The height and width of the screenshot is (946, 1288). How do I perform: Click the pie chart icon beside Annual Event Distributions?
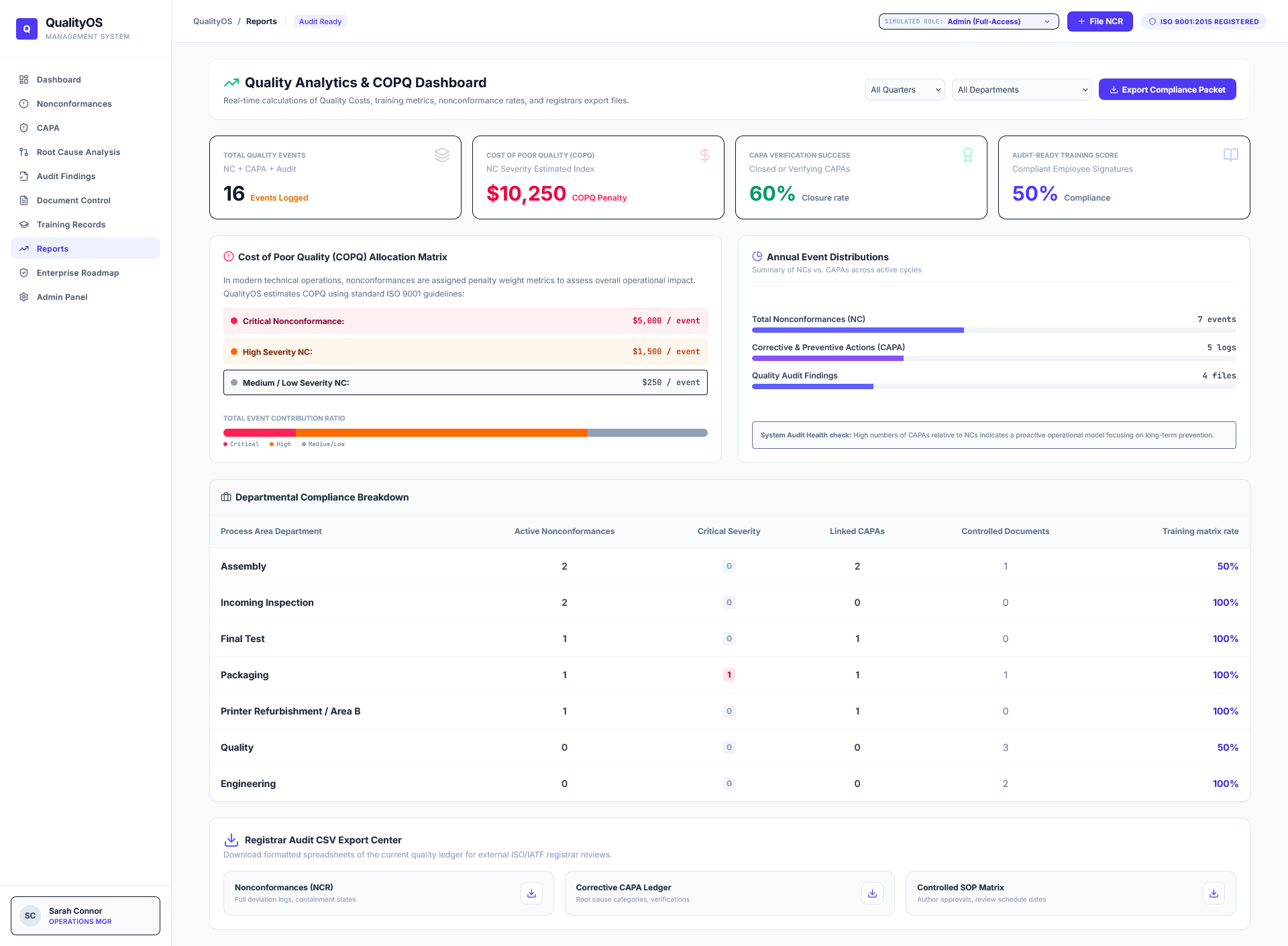(757, 256)
